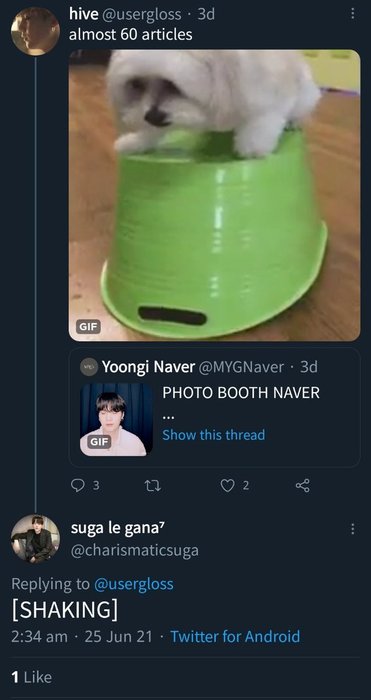
Task: Tap the share icon under hive tweet
Action: click(303, 485)
